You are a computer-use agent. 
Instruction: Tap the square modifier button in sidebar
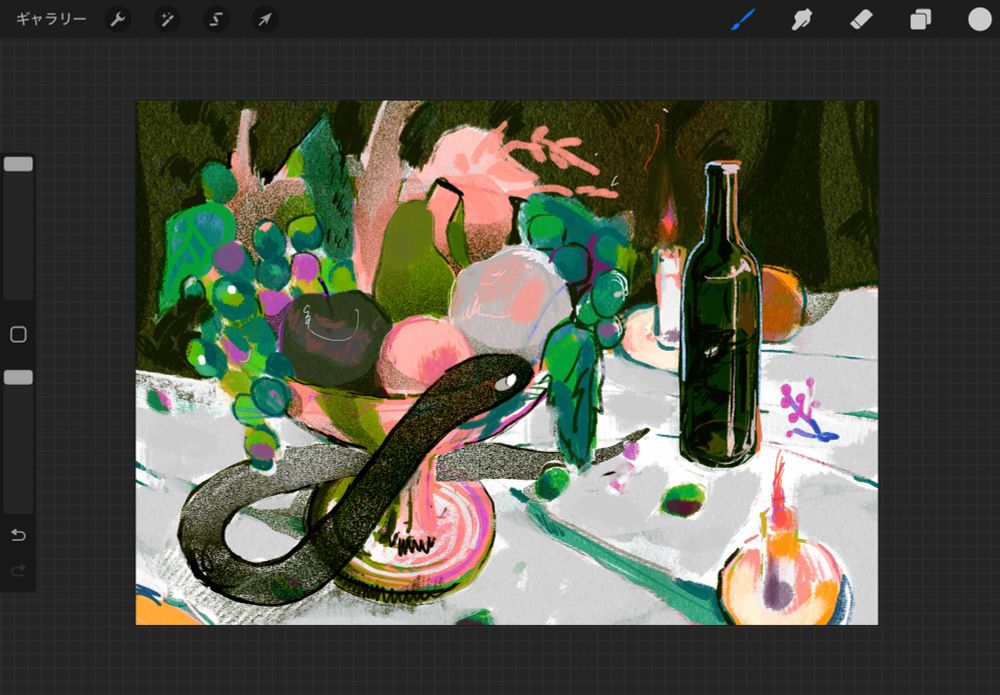[x=18, y=334]
